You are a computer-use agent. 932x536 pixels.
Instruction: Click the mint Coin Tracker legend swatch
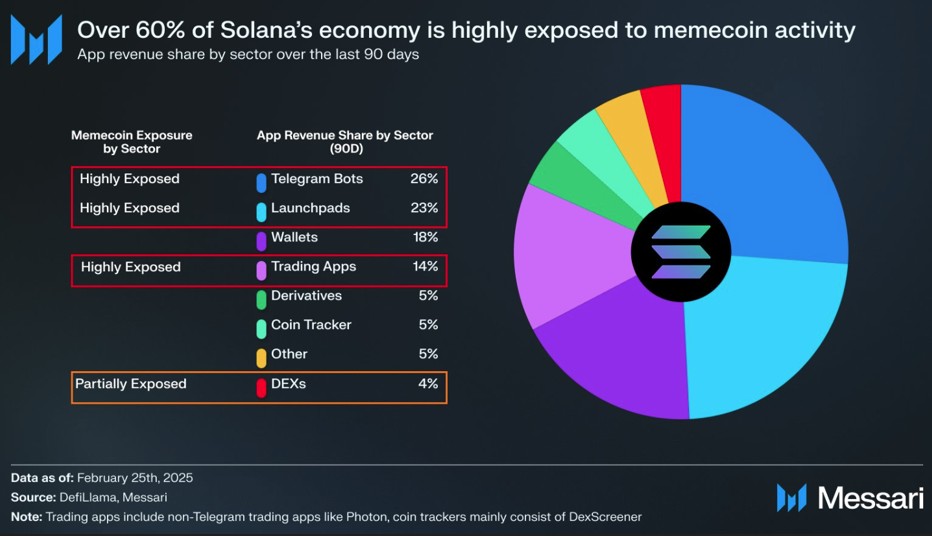pos(261,327)
